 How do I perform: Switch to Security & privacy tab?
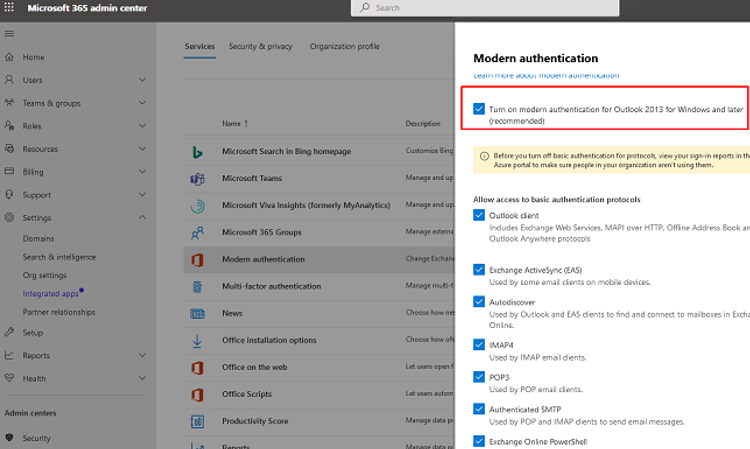tap(260, 46)
